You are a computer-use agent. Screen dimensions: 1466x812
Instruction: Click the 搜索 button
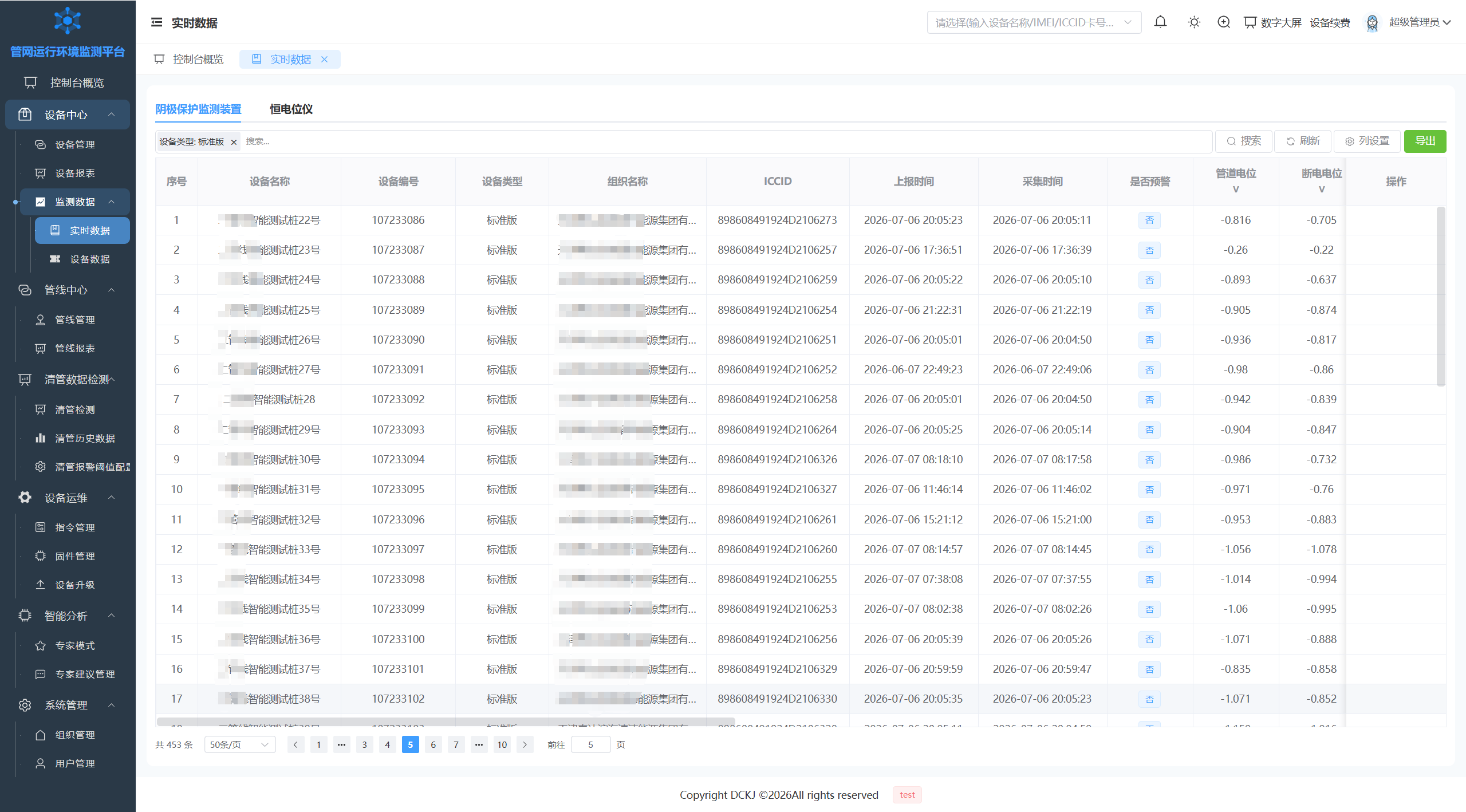coord(1244,141)
